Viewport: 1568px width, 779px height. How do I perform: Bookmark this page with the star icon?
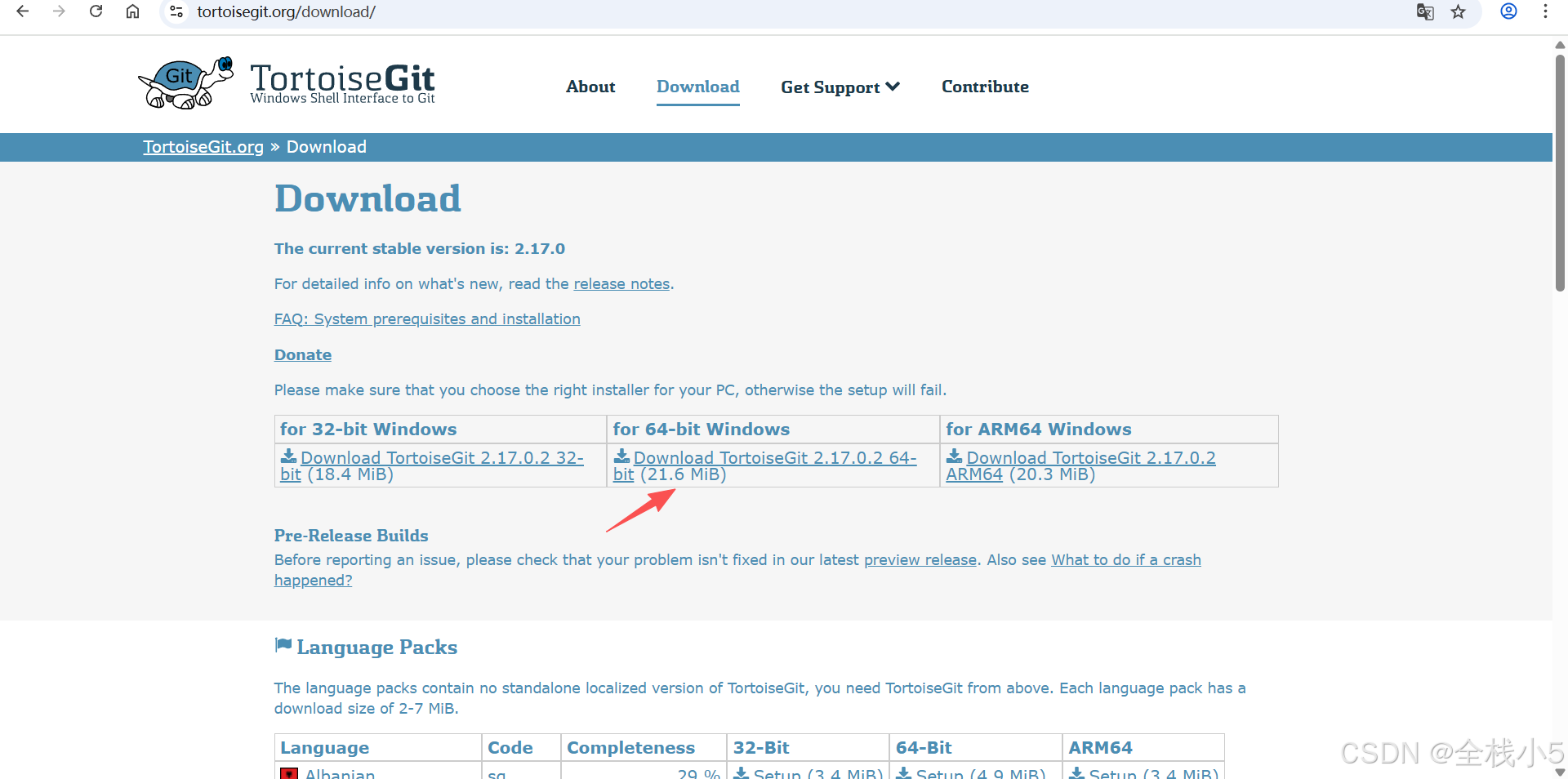coord(1459,11)
